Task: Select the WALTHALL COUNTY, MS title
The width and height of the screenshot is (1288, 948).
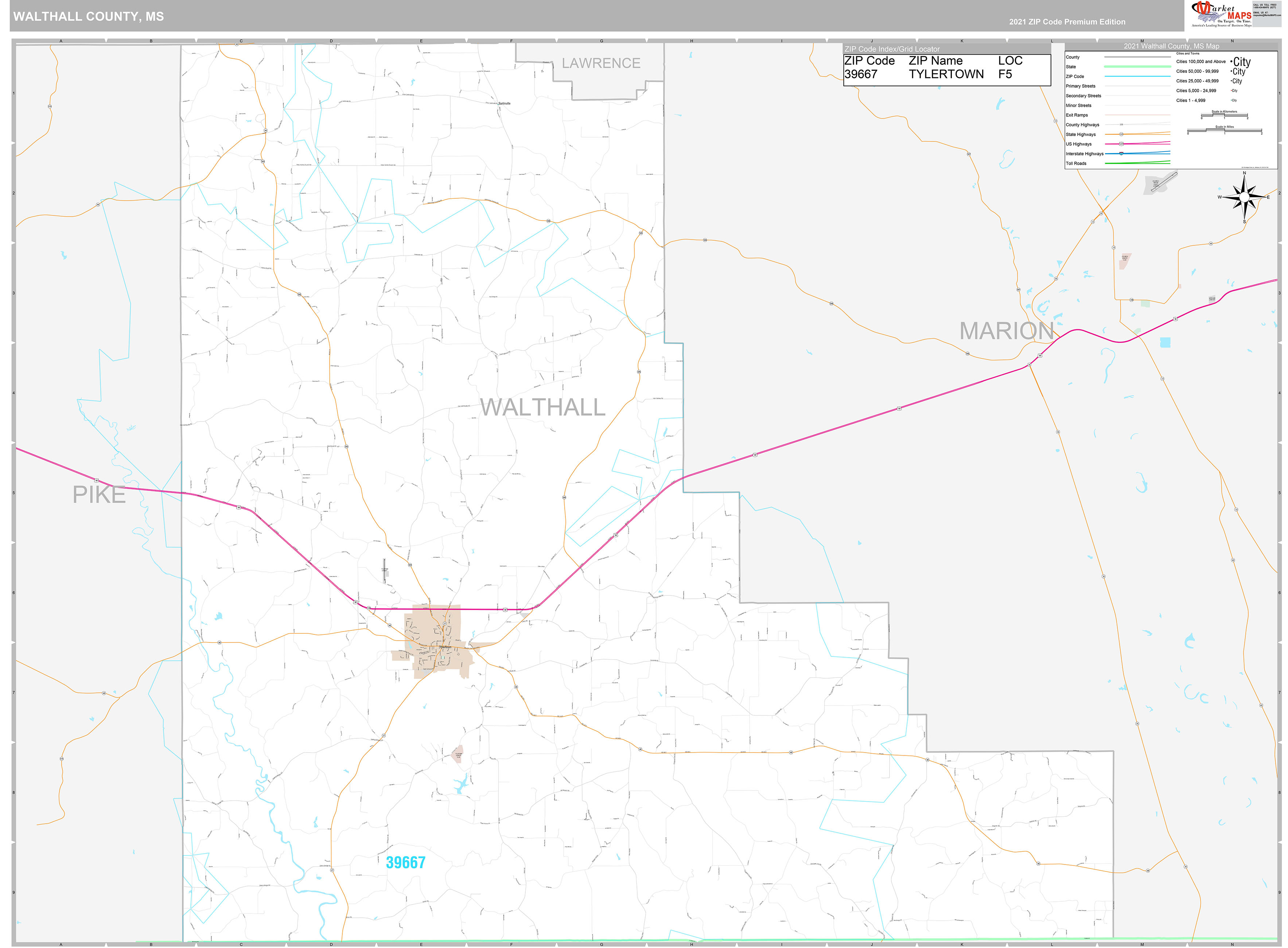Action: 88,17
